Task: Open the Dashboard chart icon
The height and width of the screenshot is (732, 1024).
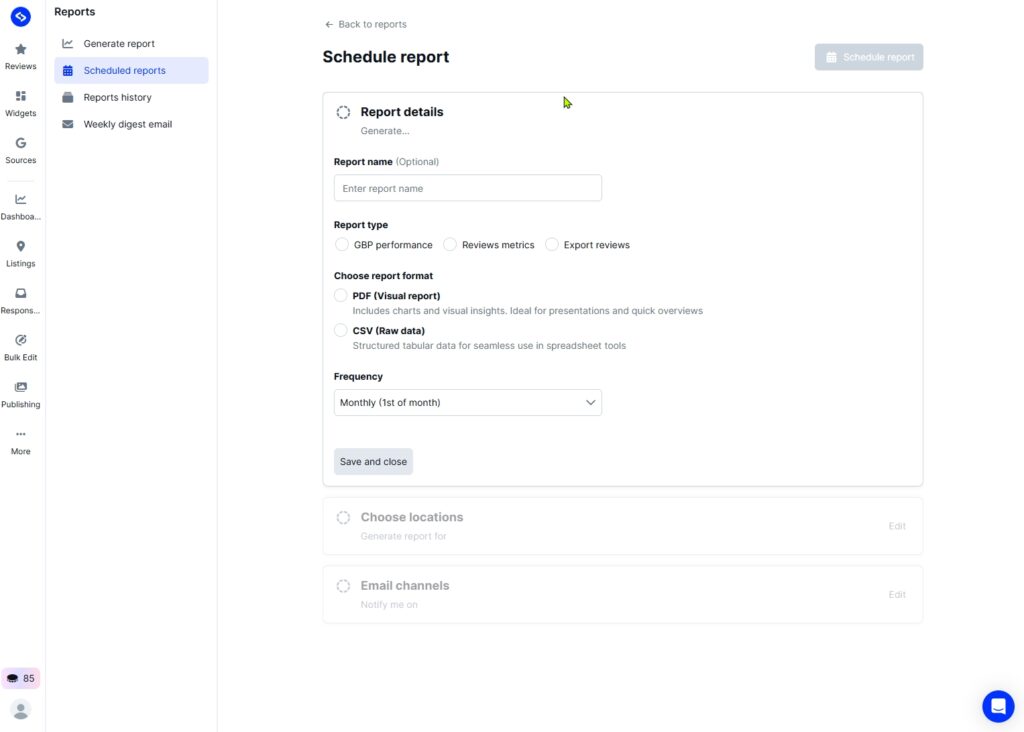Action: tap(20, 199)
